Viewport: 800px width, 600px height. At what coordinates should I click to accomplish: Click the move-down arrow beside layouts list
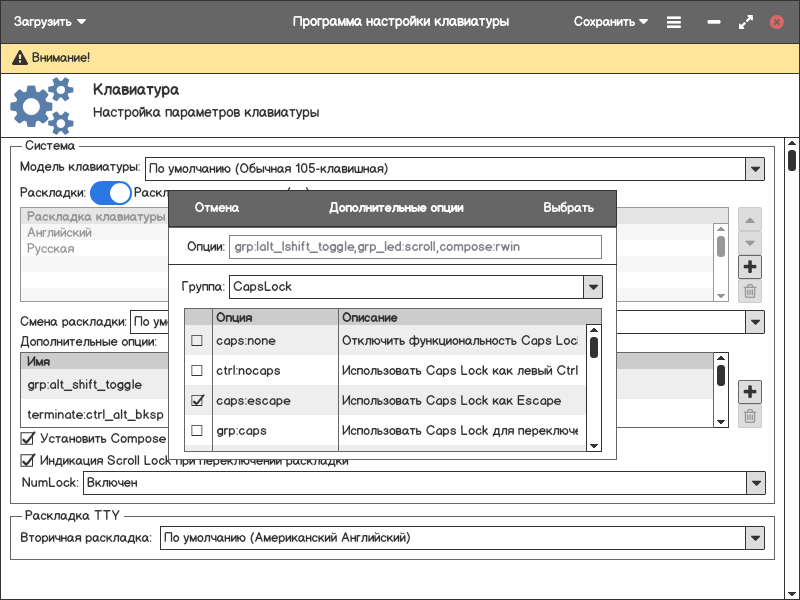tap(750, 243)
